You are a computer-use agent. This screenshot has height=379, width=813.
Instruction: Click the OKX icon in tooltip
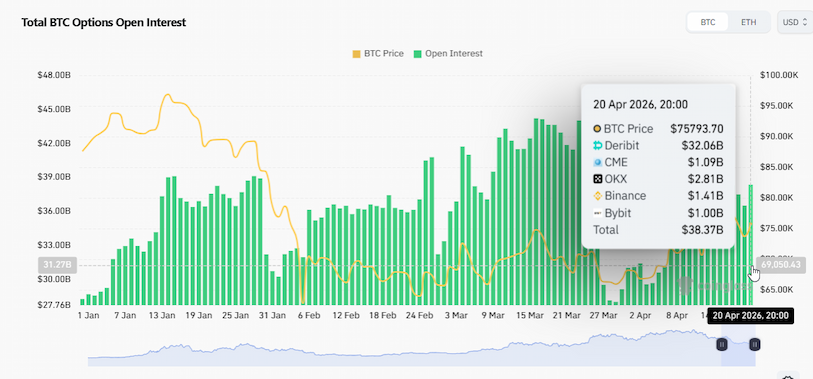(598, 179)
